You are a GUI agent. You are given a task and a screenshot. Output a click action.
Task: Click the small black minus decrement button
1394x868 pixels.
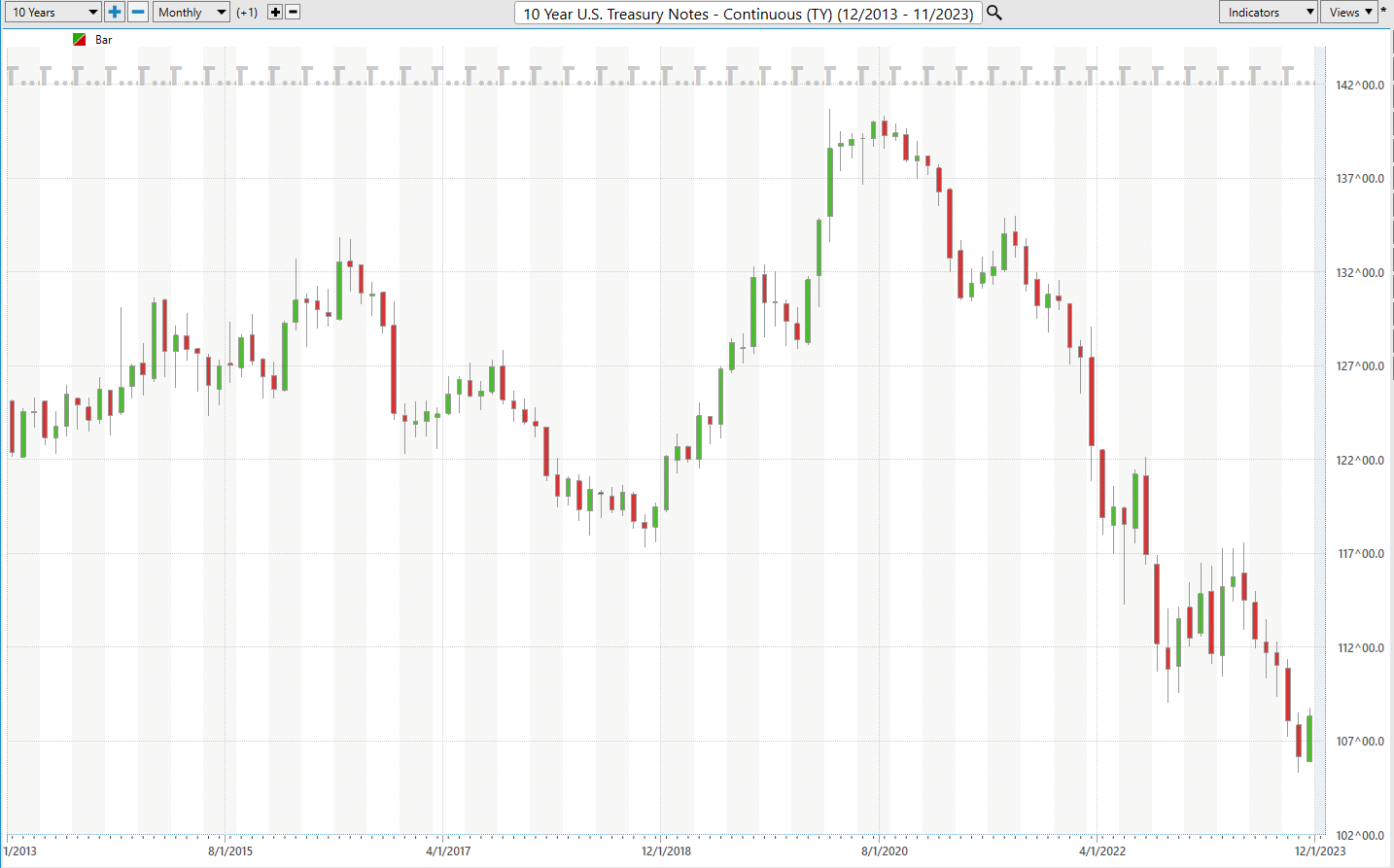293,12
